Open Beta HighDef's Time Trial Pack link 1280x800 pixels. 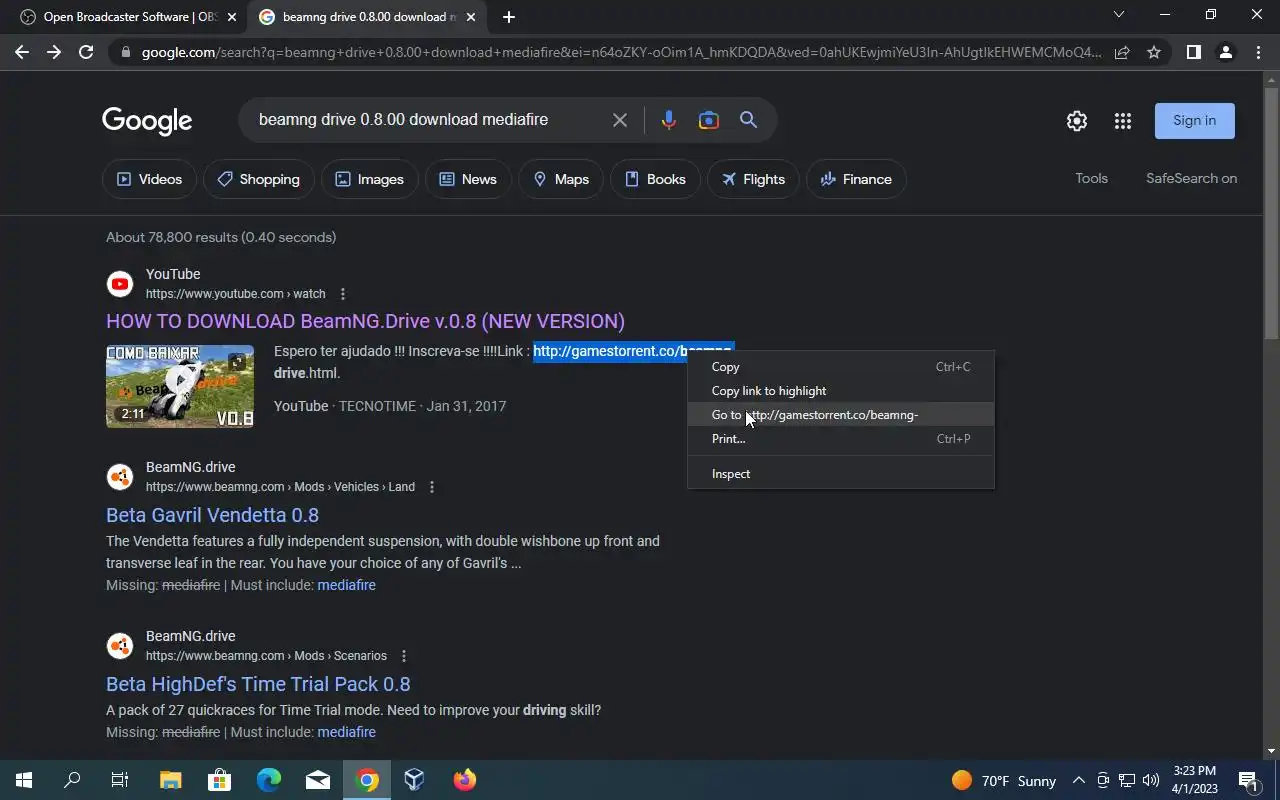click(x=258, y=684)
